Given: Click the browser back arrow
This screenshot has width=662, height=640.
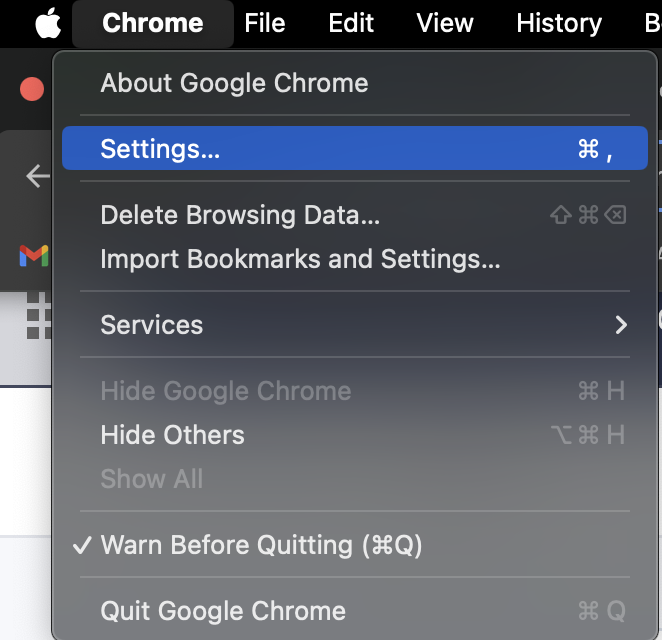Looking at the screenshot, I should point(38,176).
